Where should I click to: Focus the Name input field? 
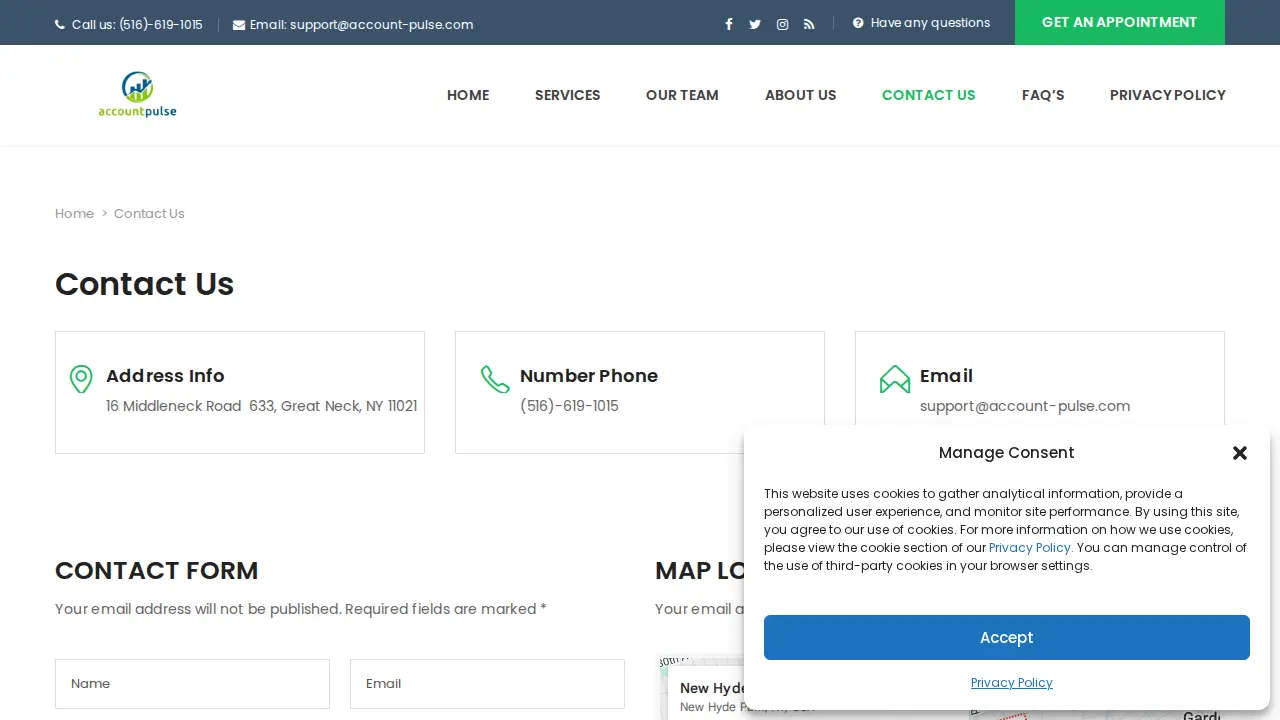click(x=192, y=684)
